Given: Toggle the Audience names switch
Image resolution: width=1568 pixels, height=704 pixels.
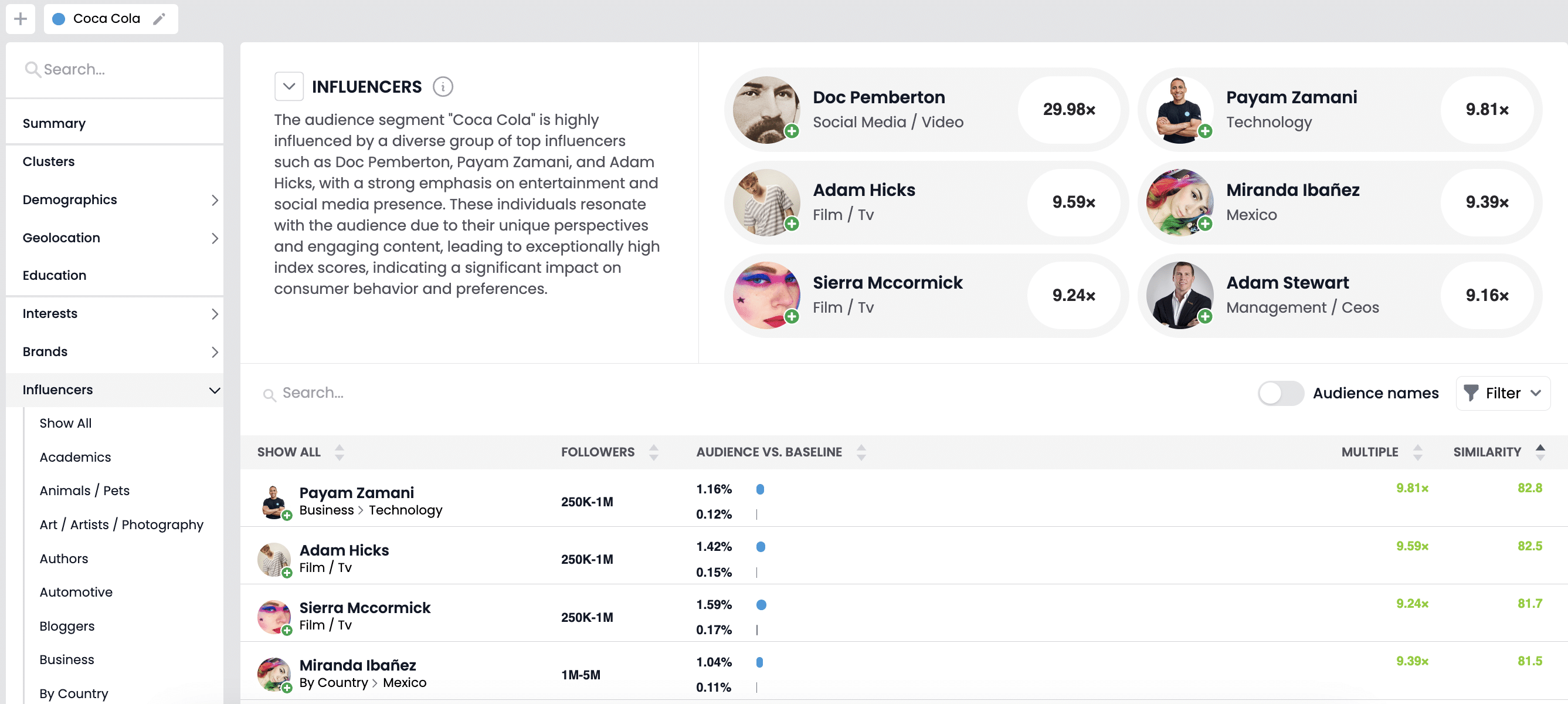Looking at the screenshot, I should tap(1281, 393).
